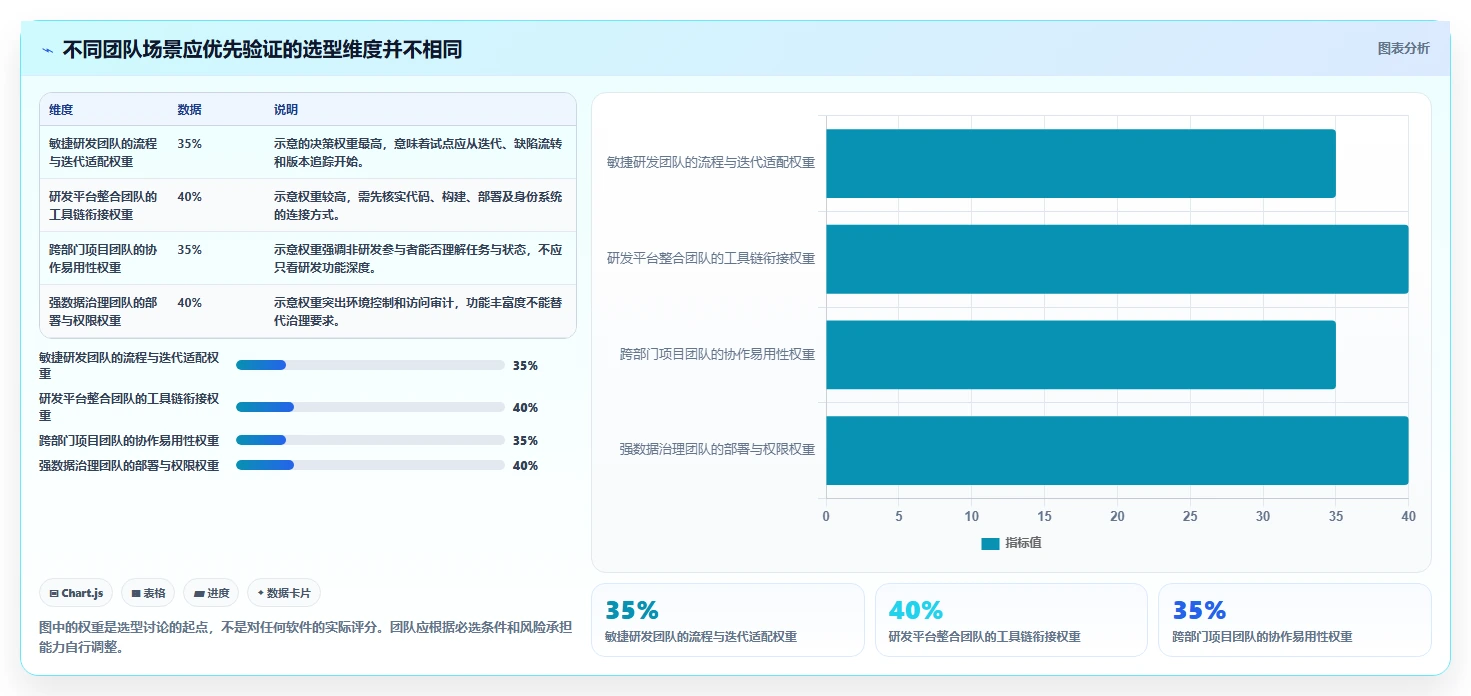The image size is (1471, 696).
Task: Click the description starting 示意权重强调非研发参与者
Action: (x=418, y=258)
